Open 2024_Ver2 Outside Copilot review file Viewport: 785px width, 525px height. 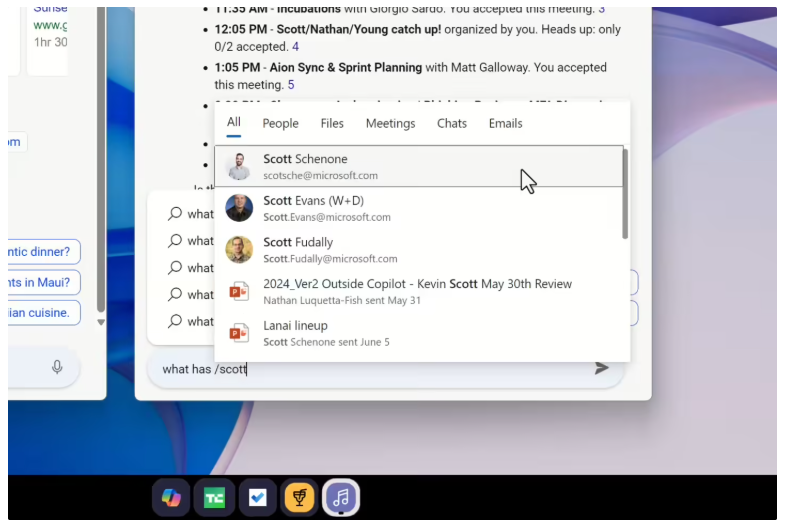click(419, 291)
